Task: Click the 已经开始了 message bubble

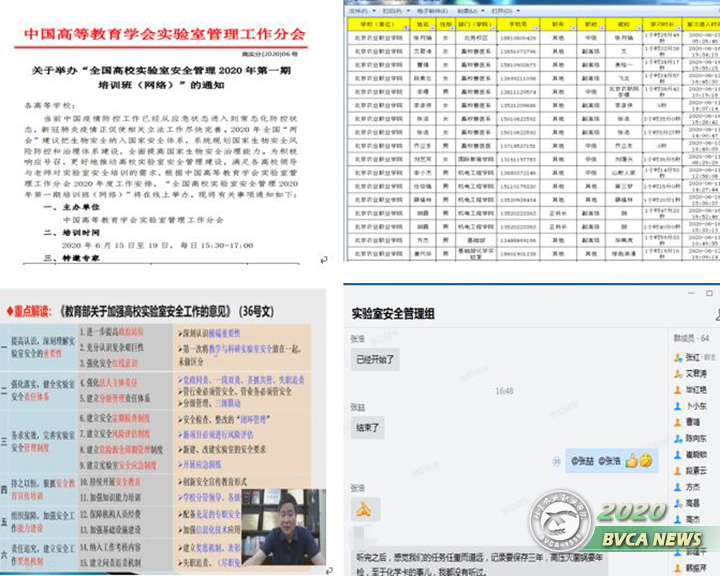Action: (x=376, y=357)
